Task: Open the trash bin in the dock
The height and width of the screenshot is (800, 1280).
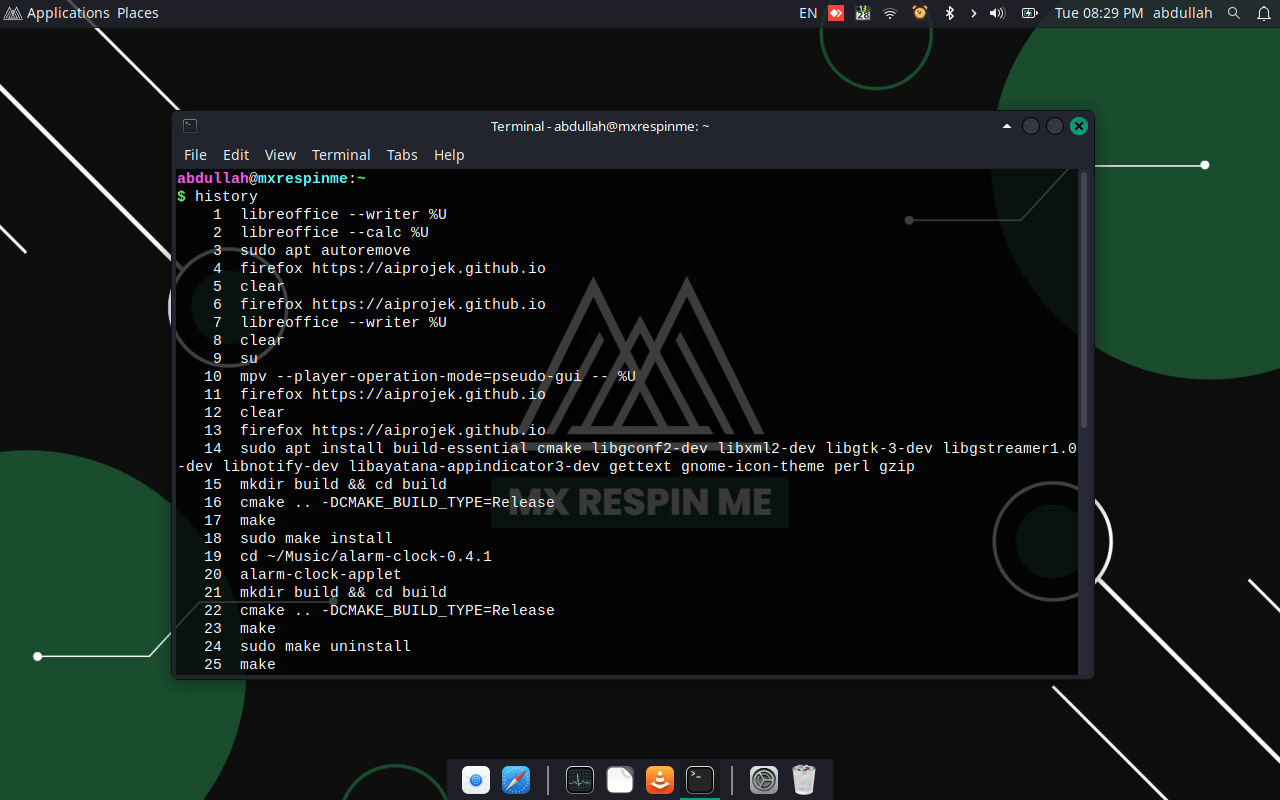Action: (x=804, y=780)
